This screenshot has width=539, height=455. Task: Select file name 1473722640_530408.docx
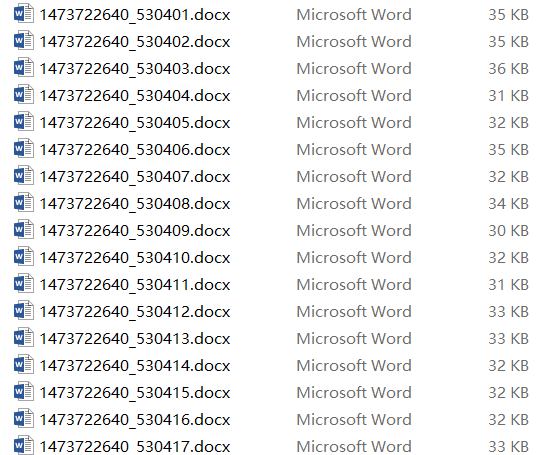pos(135,204)
